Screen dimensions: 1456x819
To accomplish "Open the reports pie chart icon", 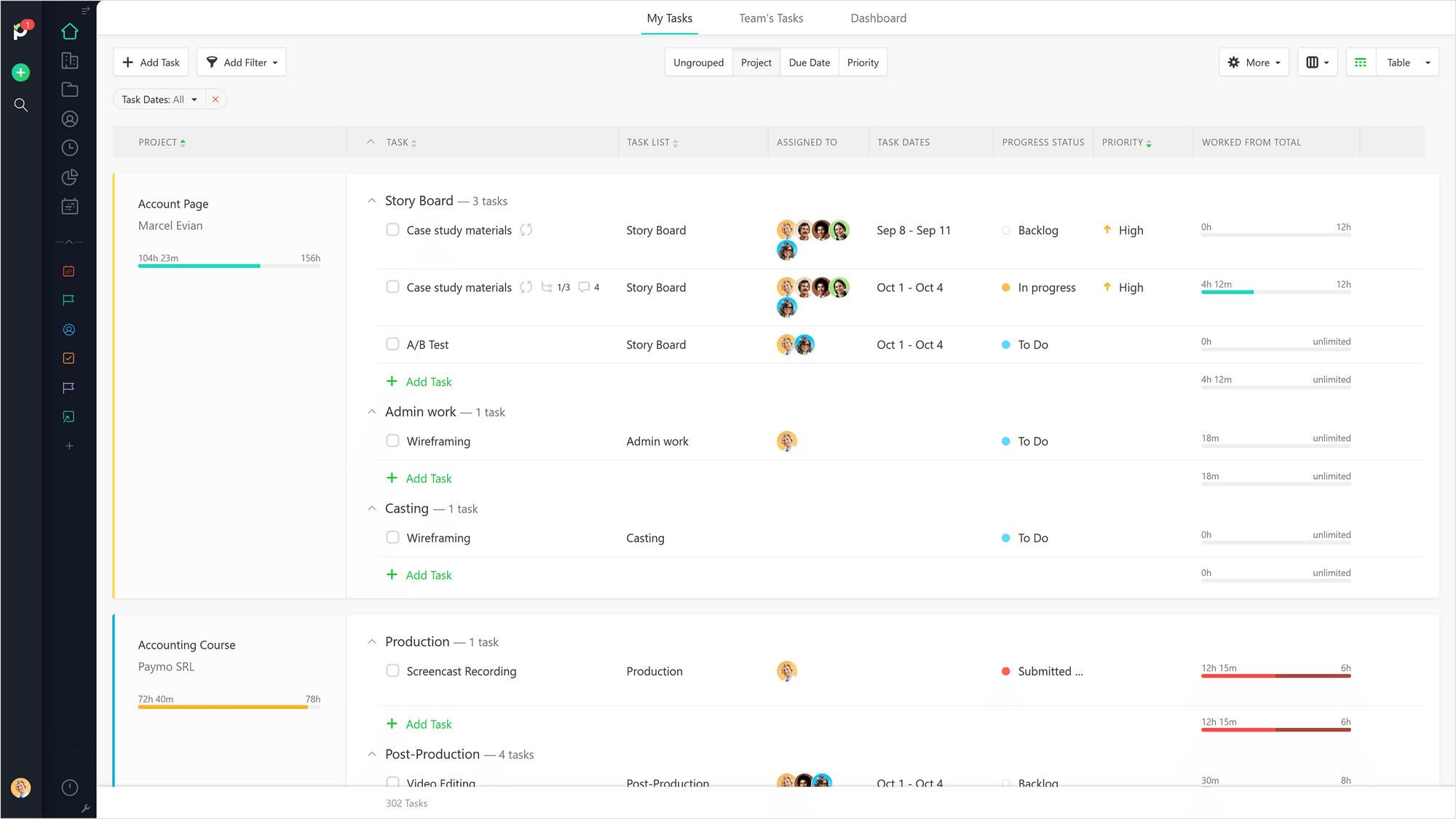I will pos(70,178).
